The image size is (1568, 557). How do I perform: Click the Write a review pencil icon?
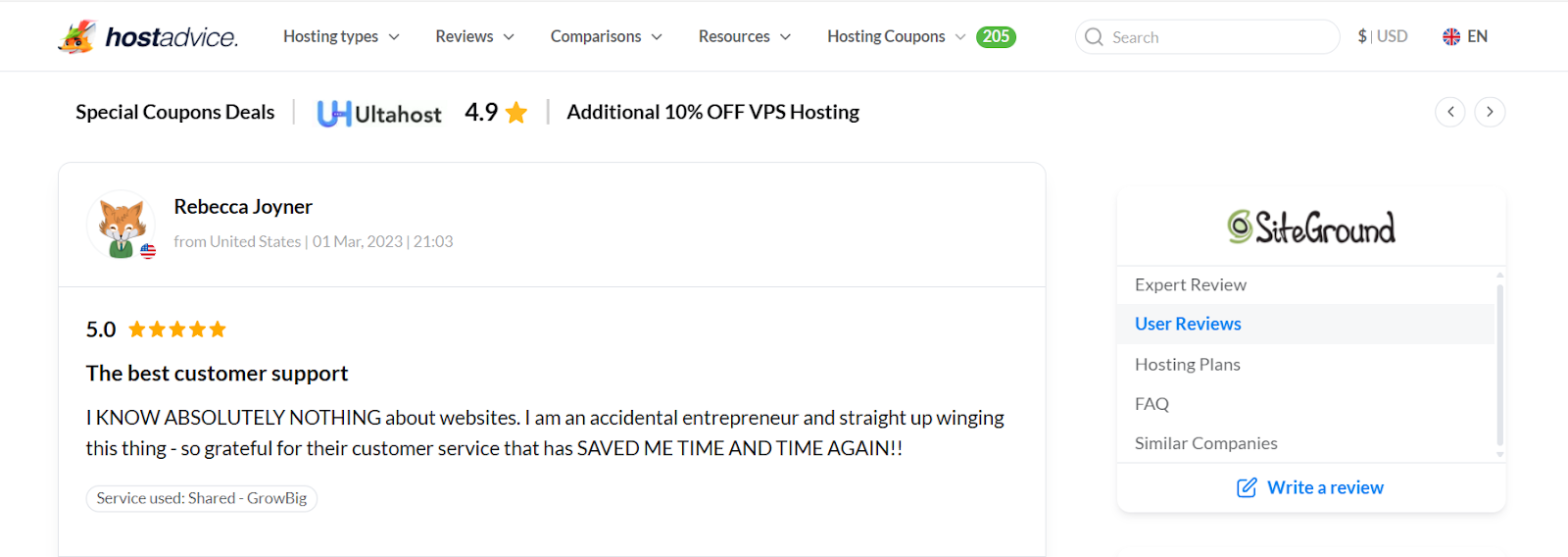coord(1247,487)
